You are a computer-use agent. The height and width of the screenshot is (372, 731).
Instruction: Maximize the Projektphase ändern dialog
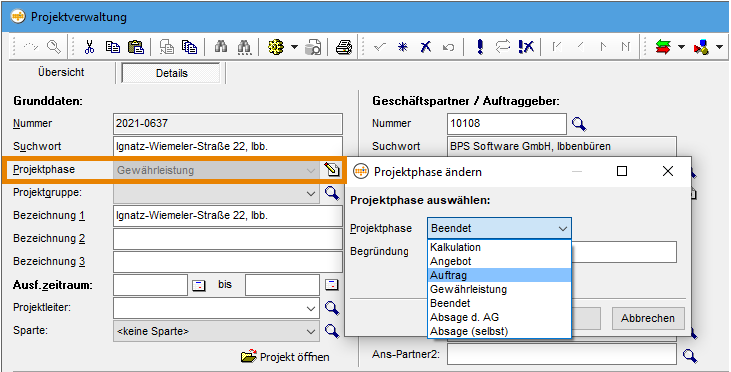(621, 172)
